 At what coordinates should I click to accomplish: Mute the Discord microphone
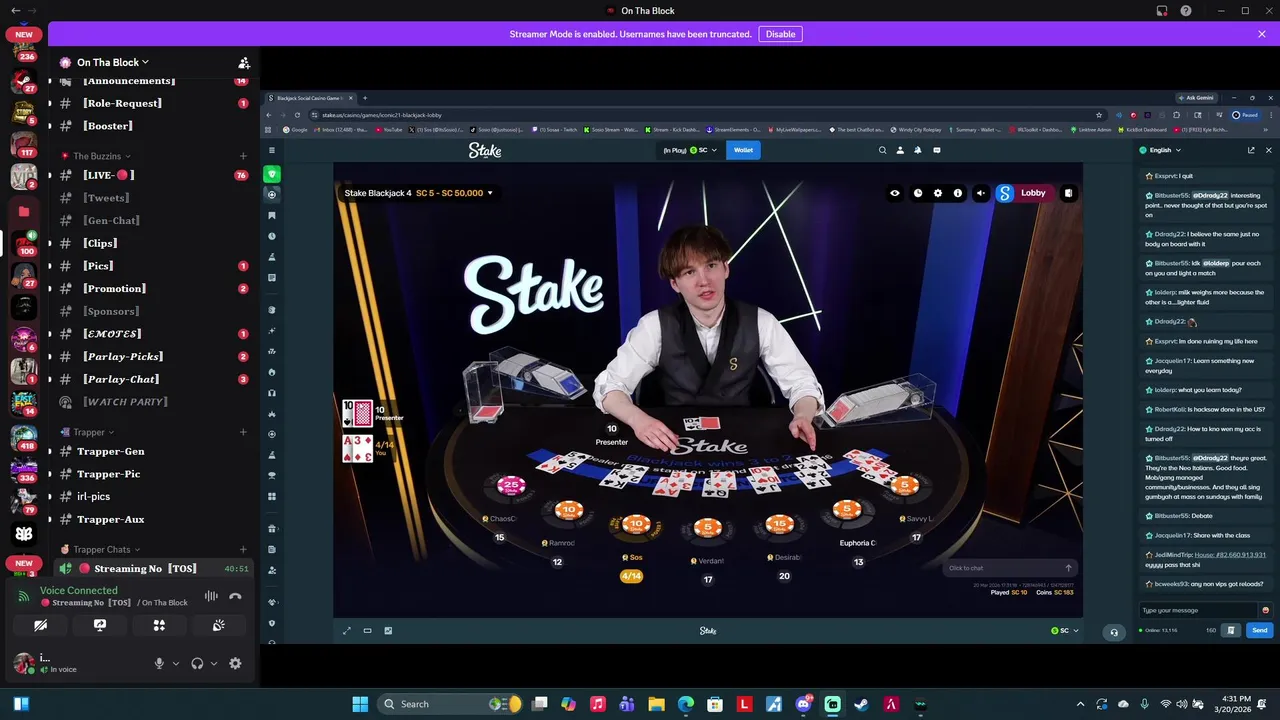point(159,663)
